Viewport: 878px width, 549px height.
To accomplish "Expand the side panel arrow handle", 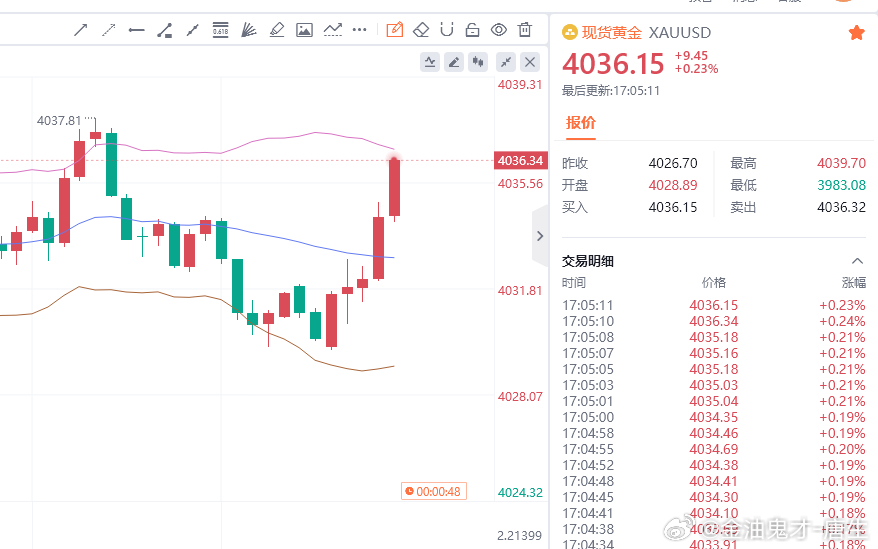I will point(540,236).
